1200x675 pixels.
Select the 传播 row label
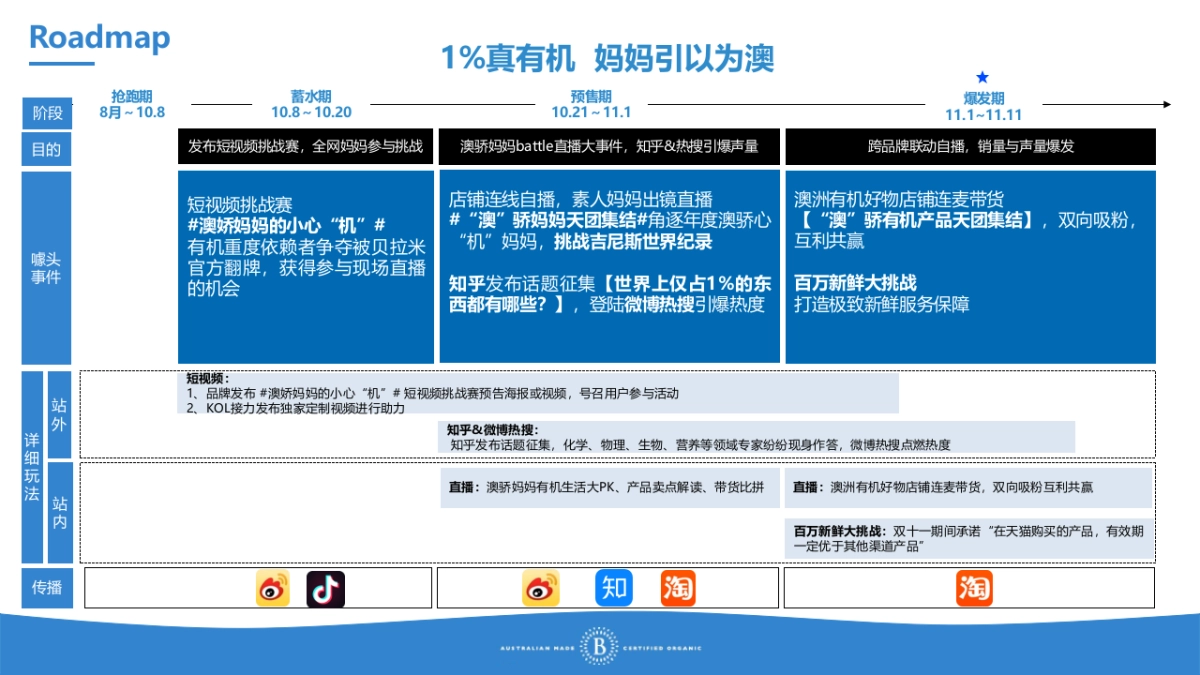point(46,589)
